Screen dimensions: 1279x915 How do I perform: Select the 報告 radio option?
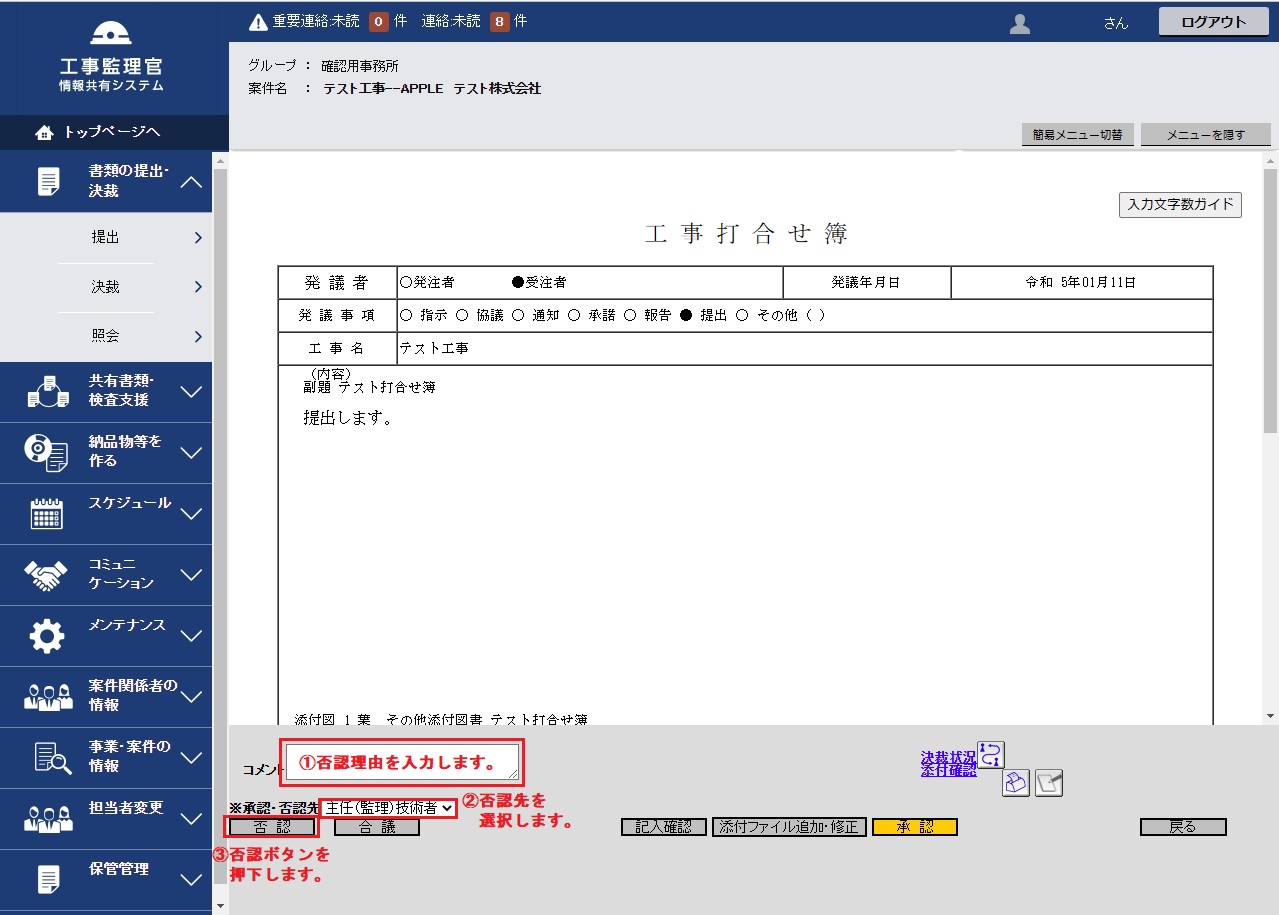[x=630, y=315]
